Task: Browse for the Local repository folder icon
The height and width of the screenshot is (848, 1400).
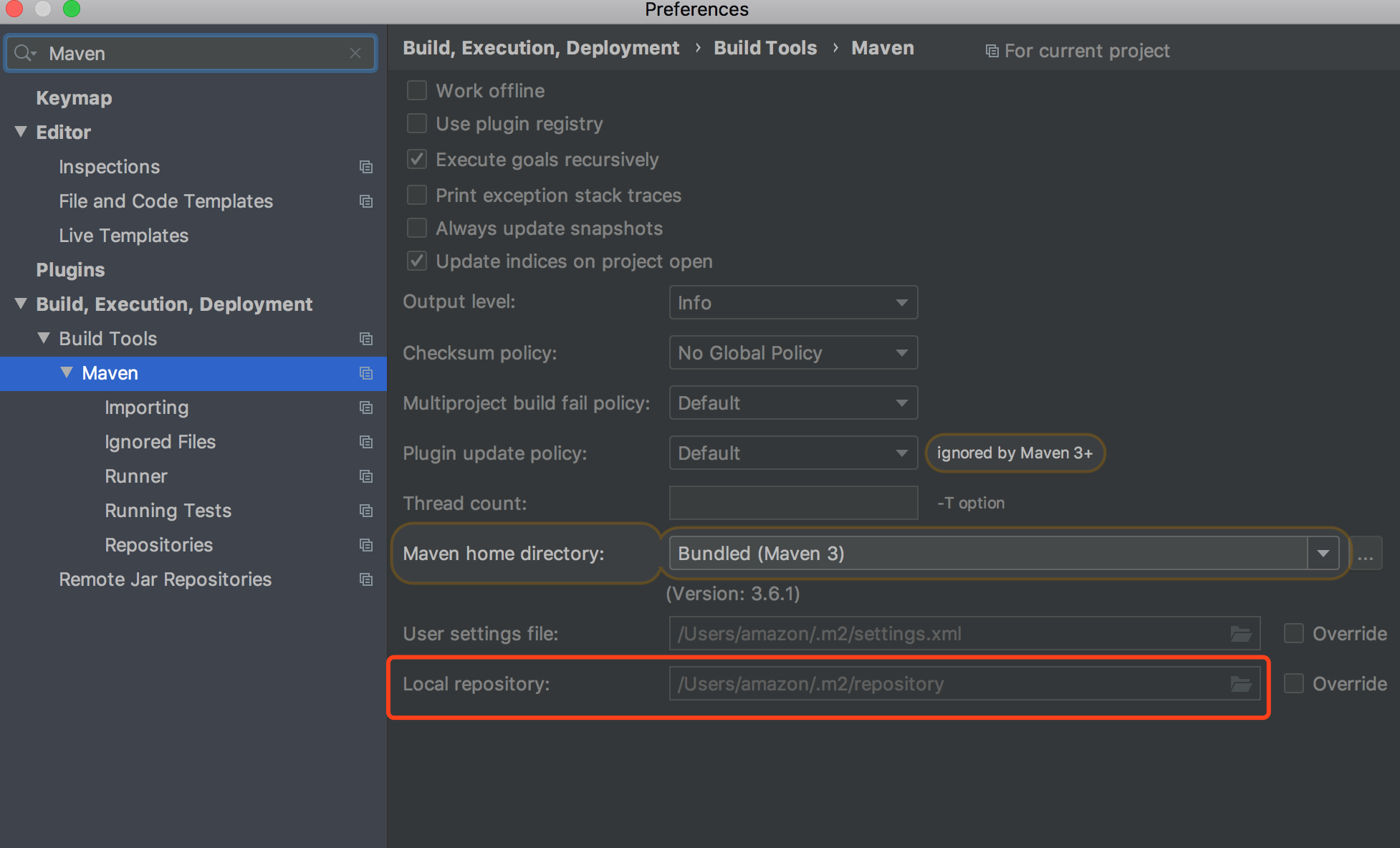Action: point(1241,684)
